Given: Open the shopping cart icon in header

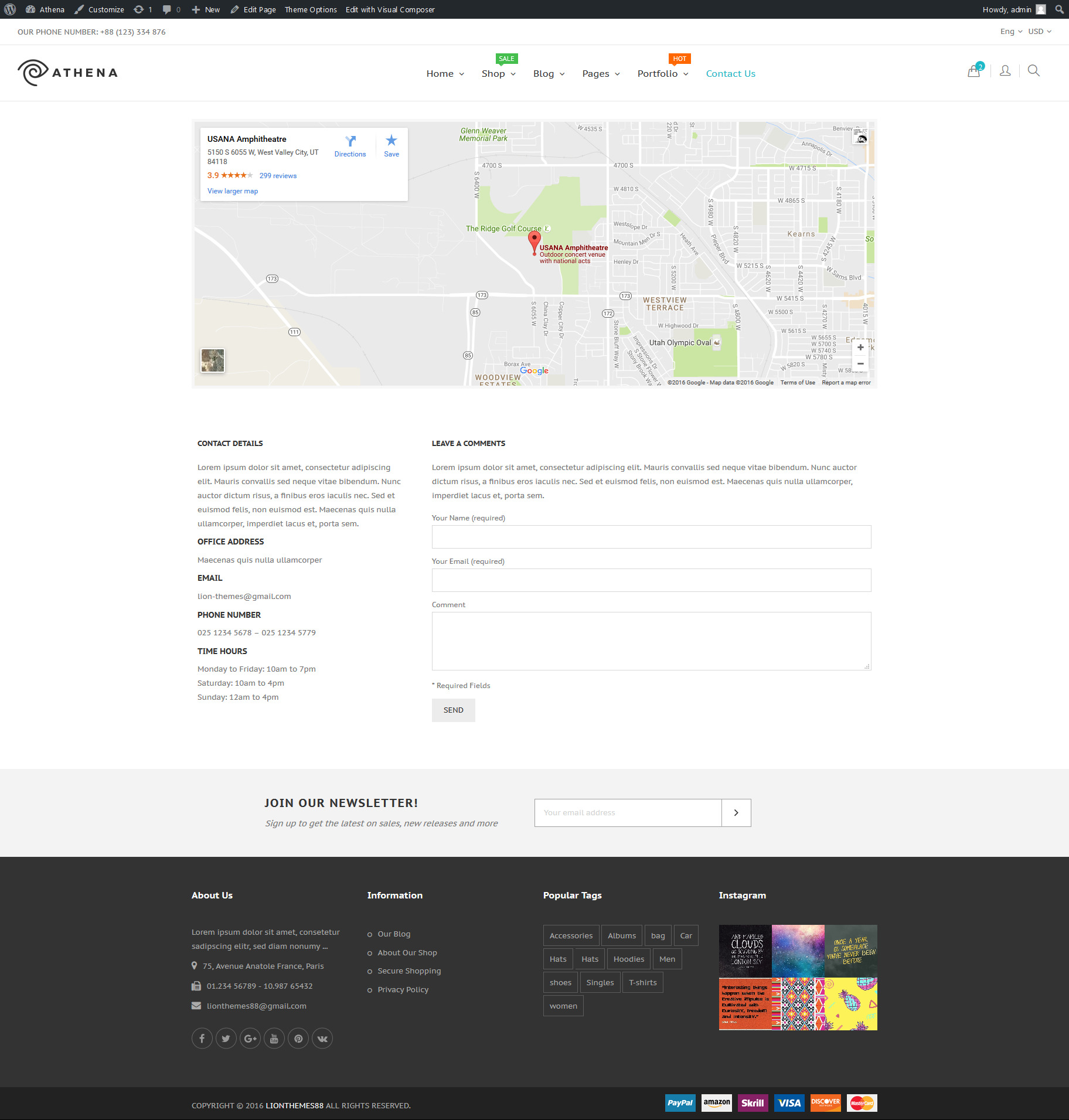Looking at the screenshot, I should (x=974, y=70).
